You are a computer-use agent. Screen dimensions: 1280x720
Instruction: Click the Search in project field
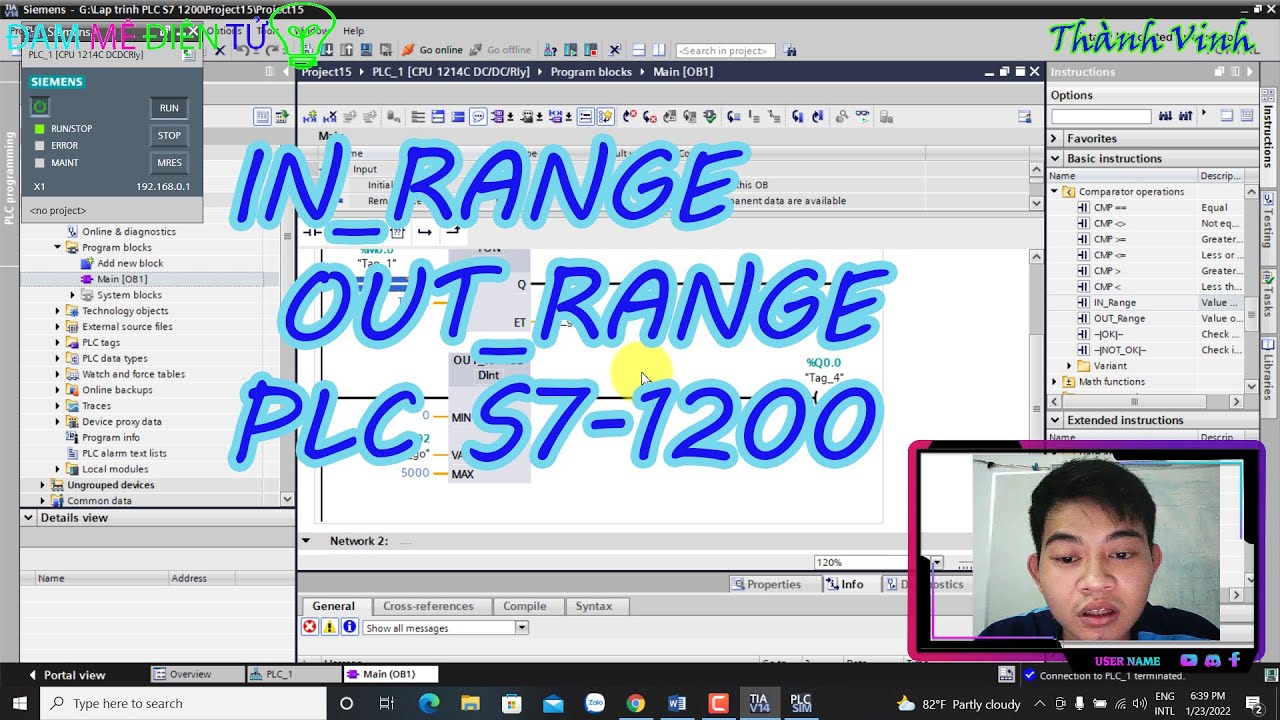point(725,50)
